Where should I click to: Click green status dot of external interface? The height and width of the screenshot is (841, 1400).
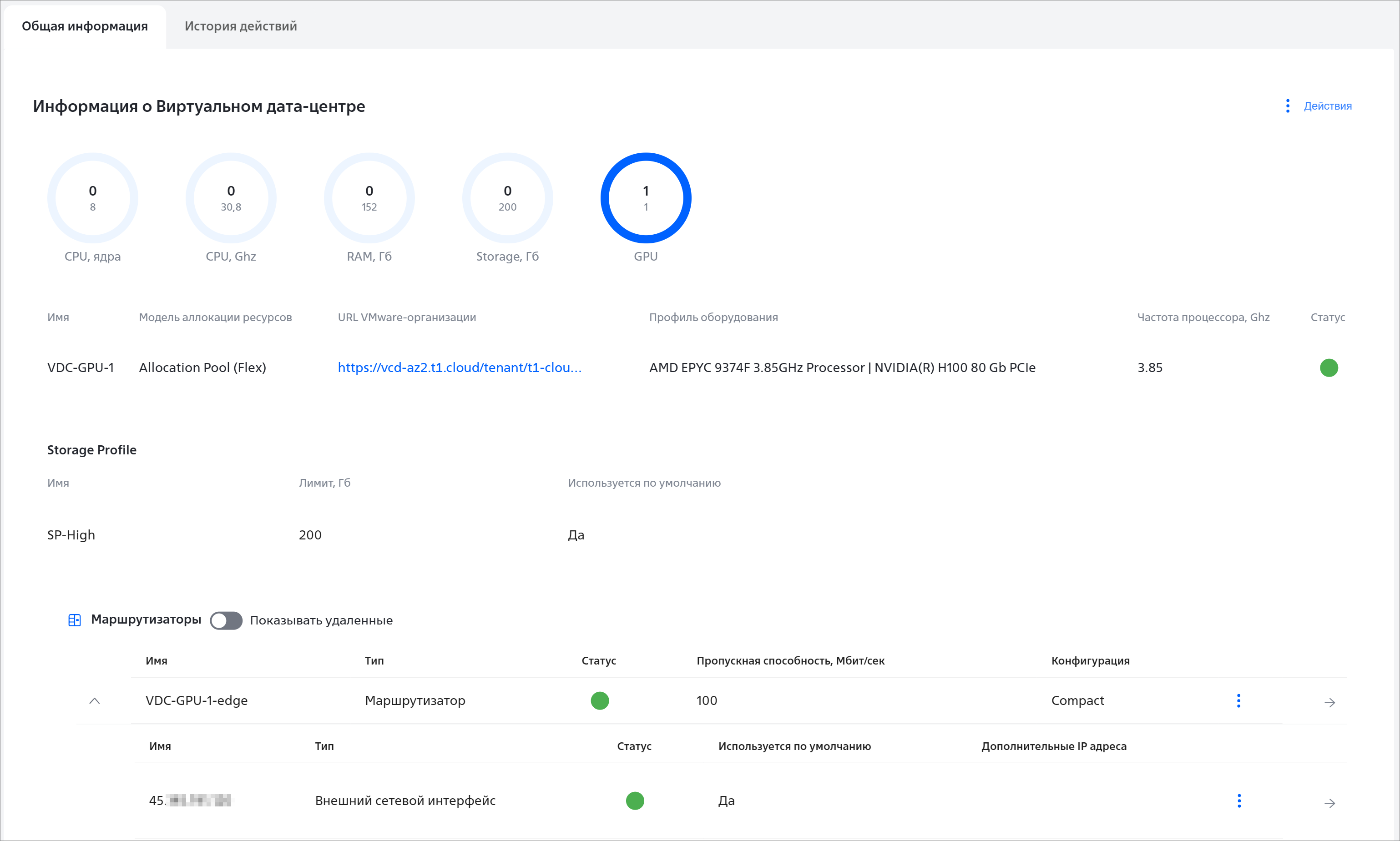635,801
